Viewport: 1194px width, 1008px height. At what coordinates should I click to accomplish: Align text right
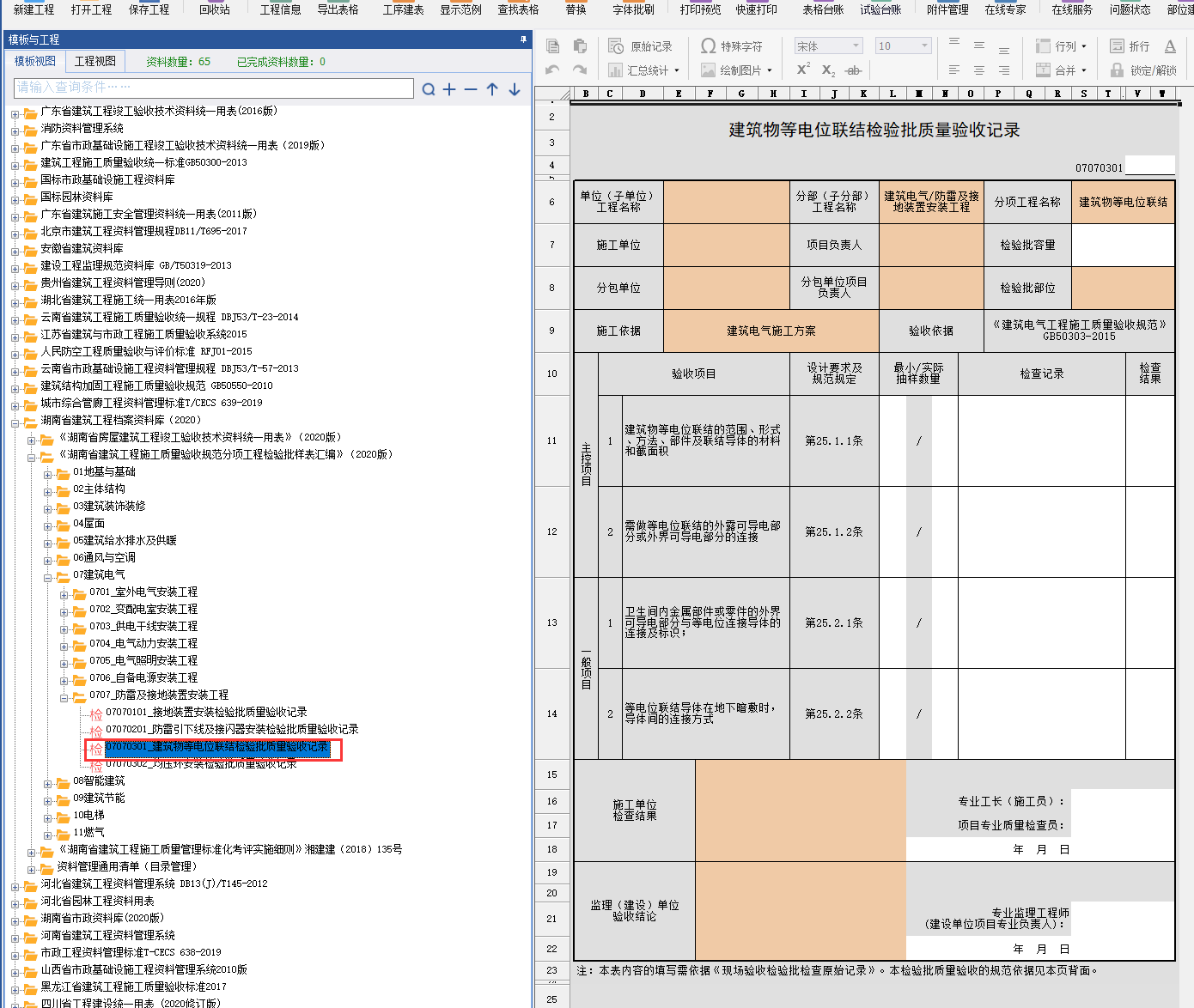click(1004, 70)
